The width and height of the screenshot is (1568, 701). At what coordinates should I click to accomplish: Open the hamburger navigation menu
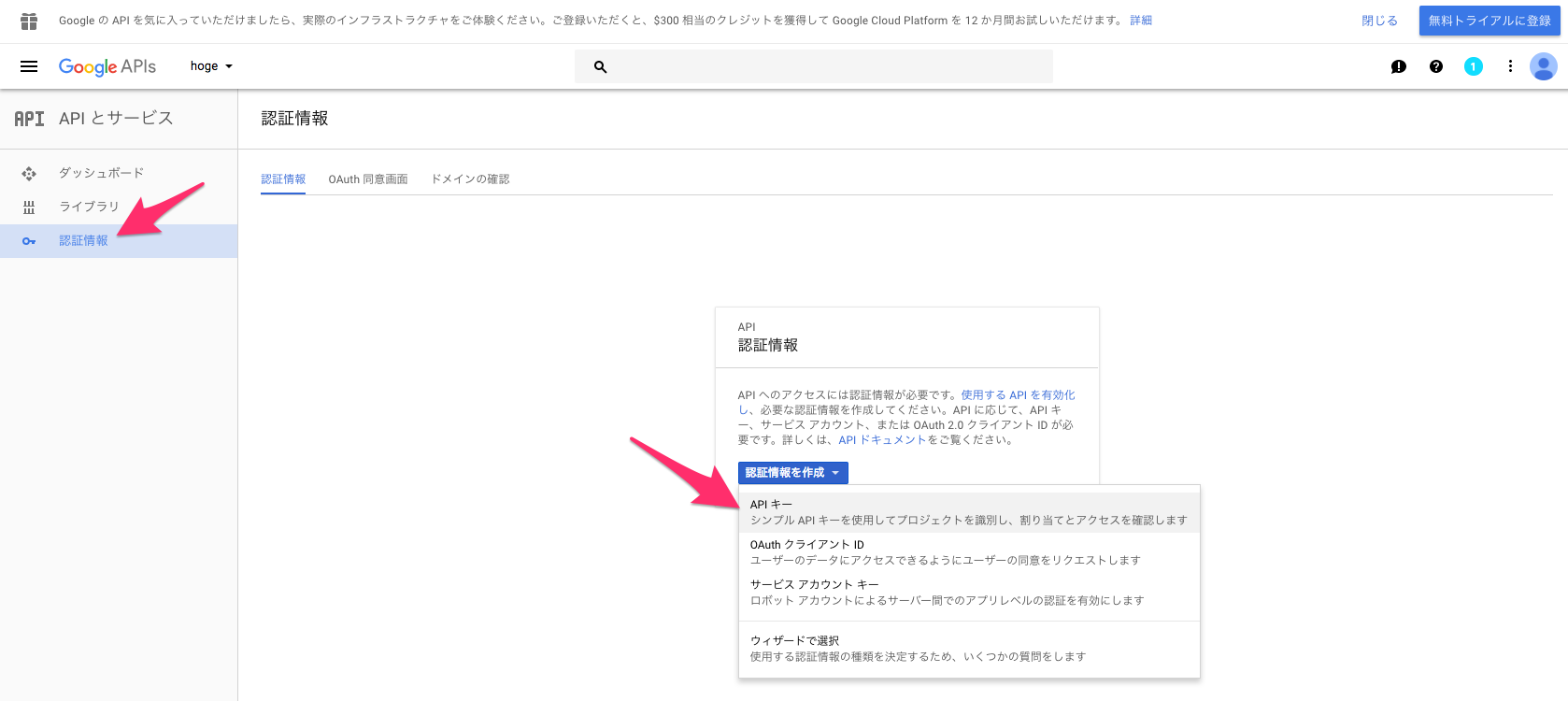point(29,66)
